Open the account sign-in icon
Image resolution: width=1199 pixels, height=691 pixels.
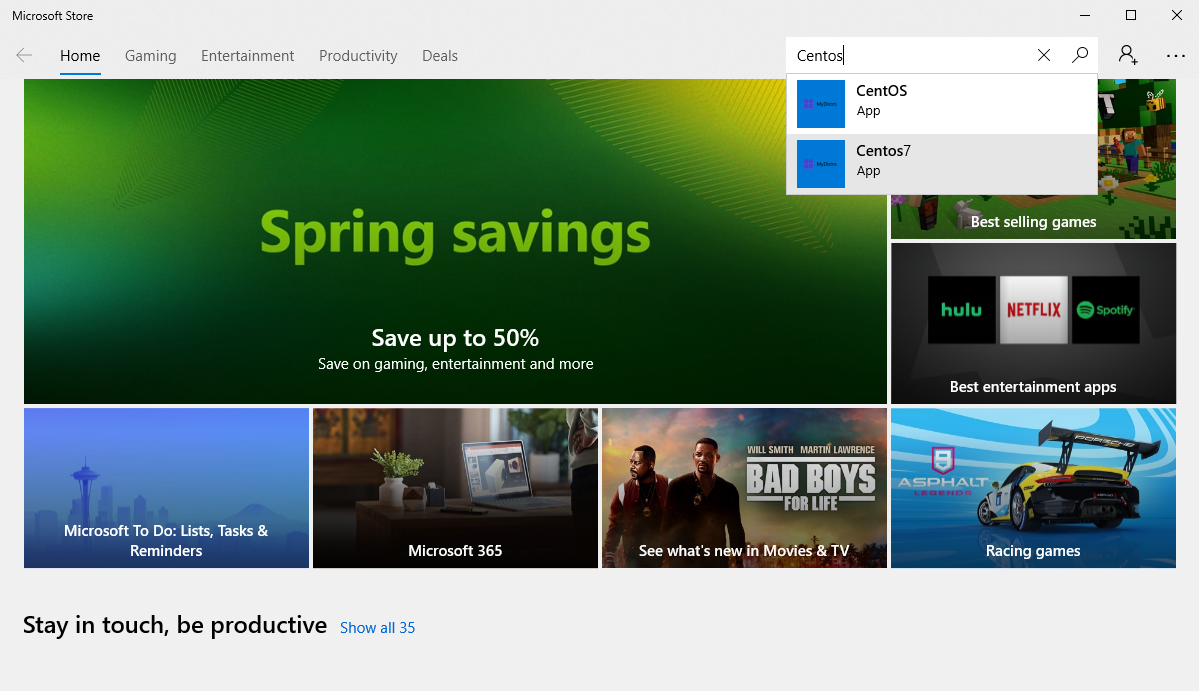pos(1128,56)
